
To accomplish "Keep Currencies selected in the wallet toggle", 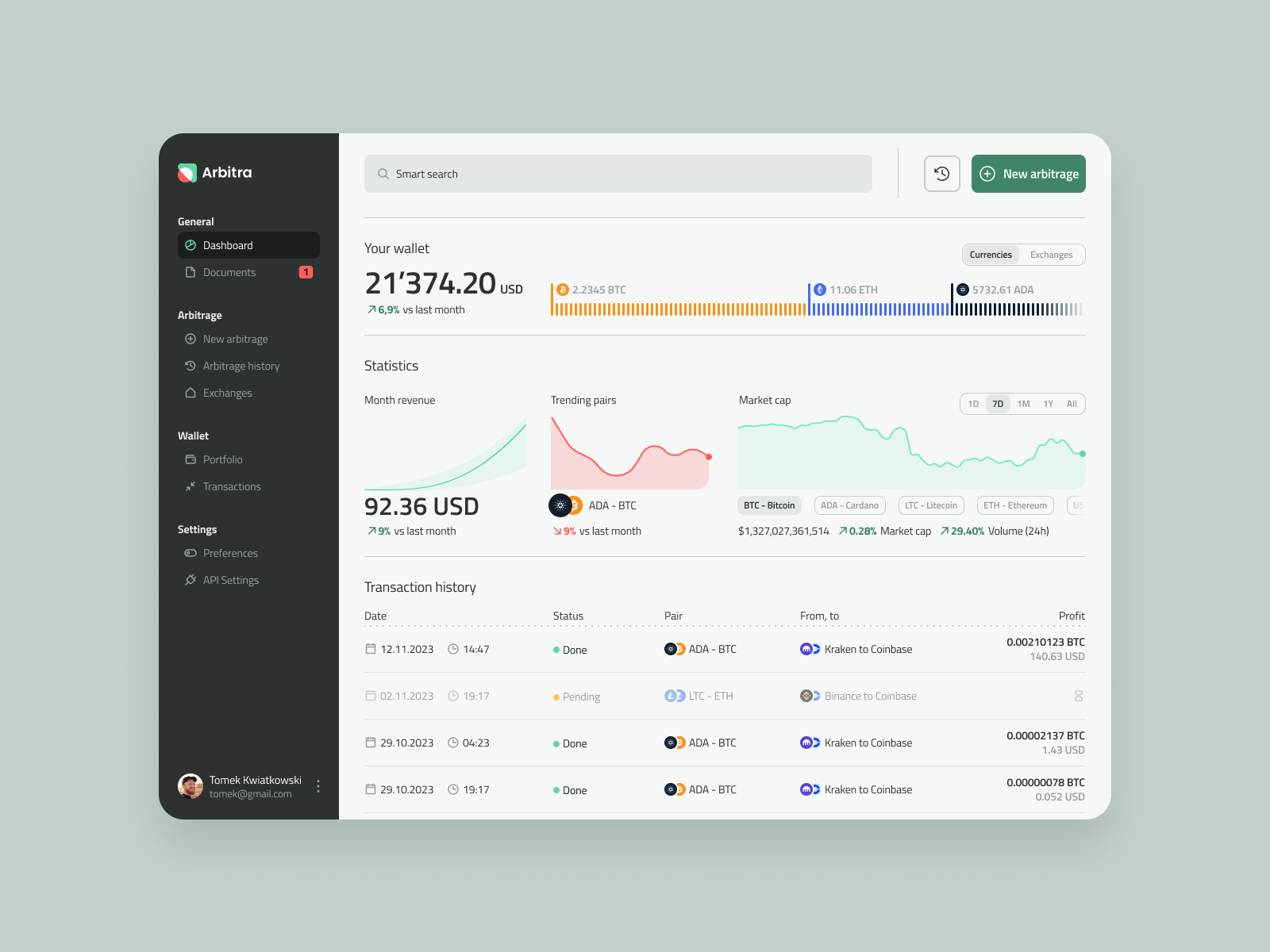I will point(991,254).
